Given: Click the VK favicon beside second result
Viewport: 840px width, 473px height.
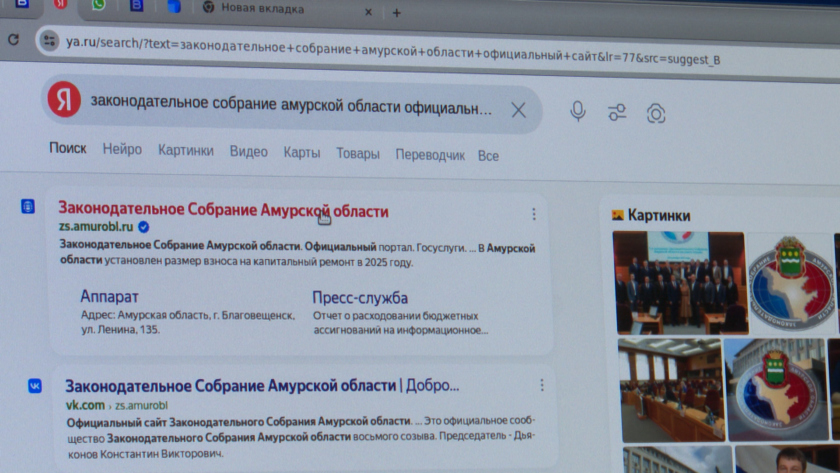Looking at the screenshot, I should 35,386.
